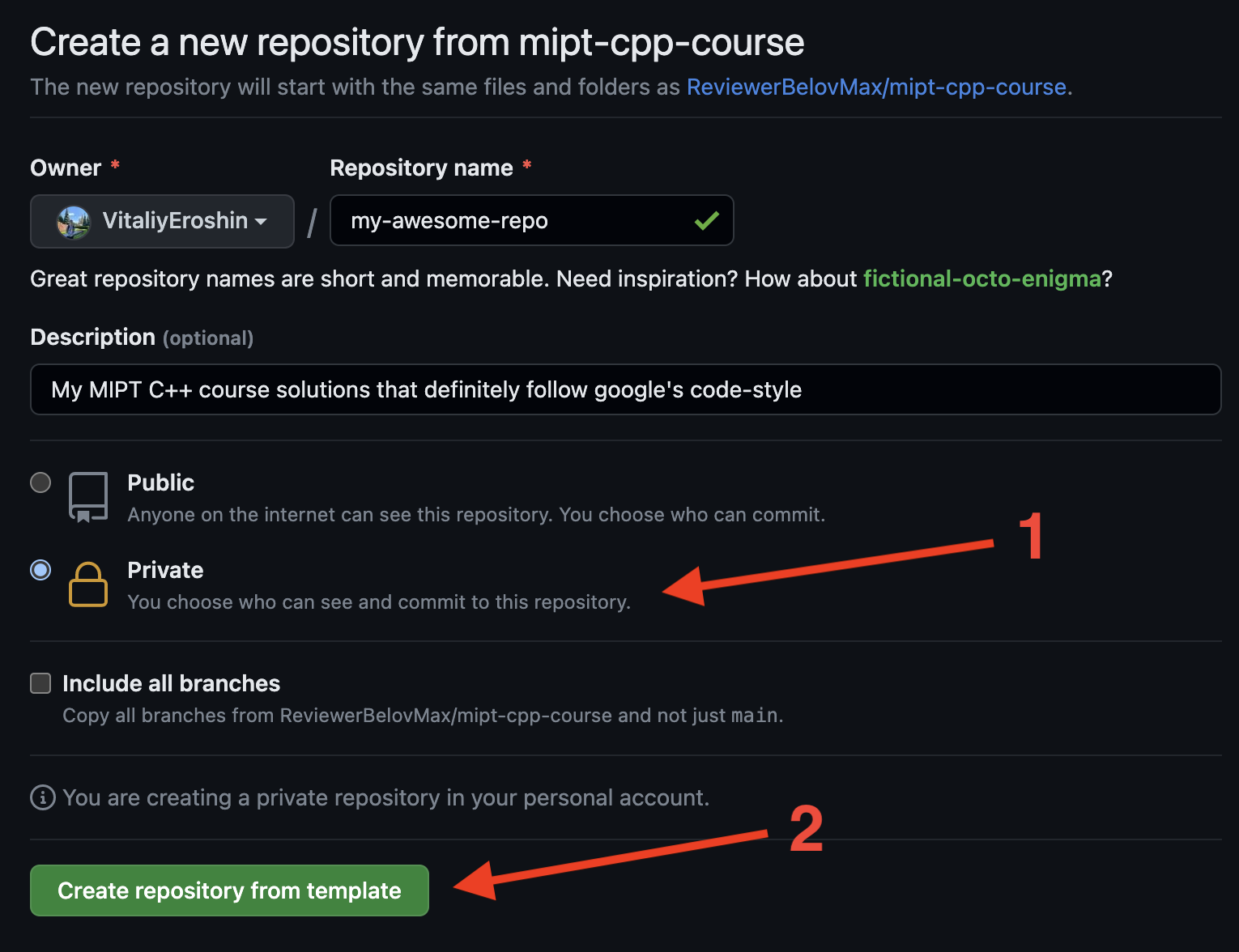Click the caret next to VitaliyEroshin
This screenshot has width=1239, height=952.
pyautogui.click(x=261, y=222)
